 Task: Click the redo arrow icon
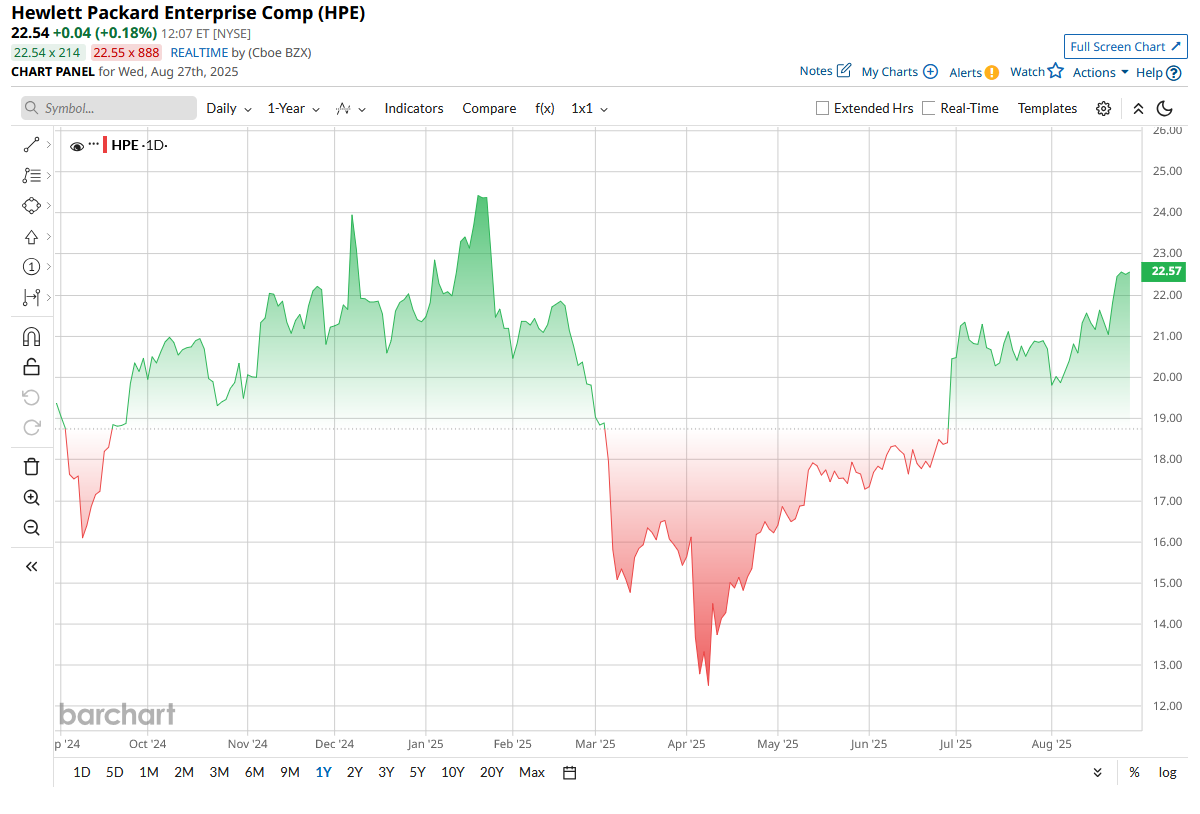[31, 427]
